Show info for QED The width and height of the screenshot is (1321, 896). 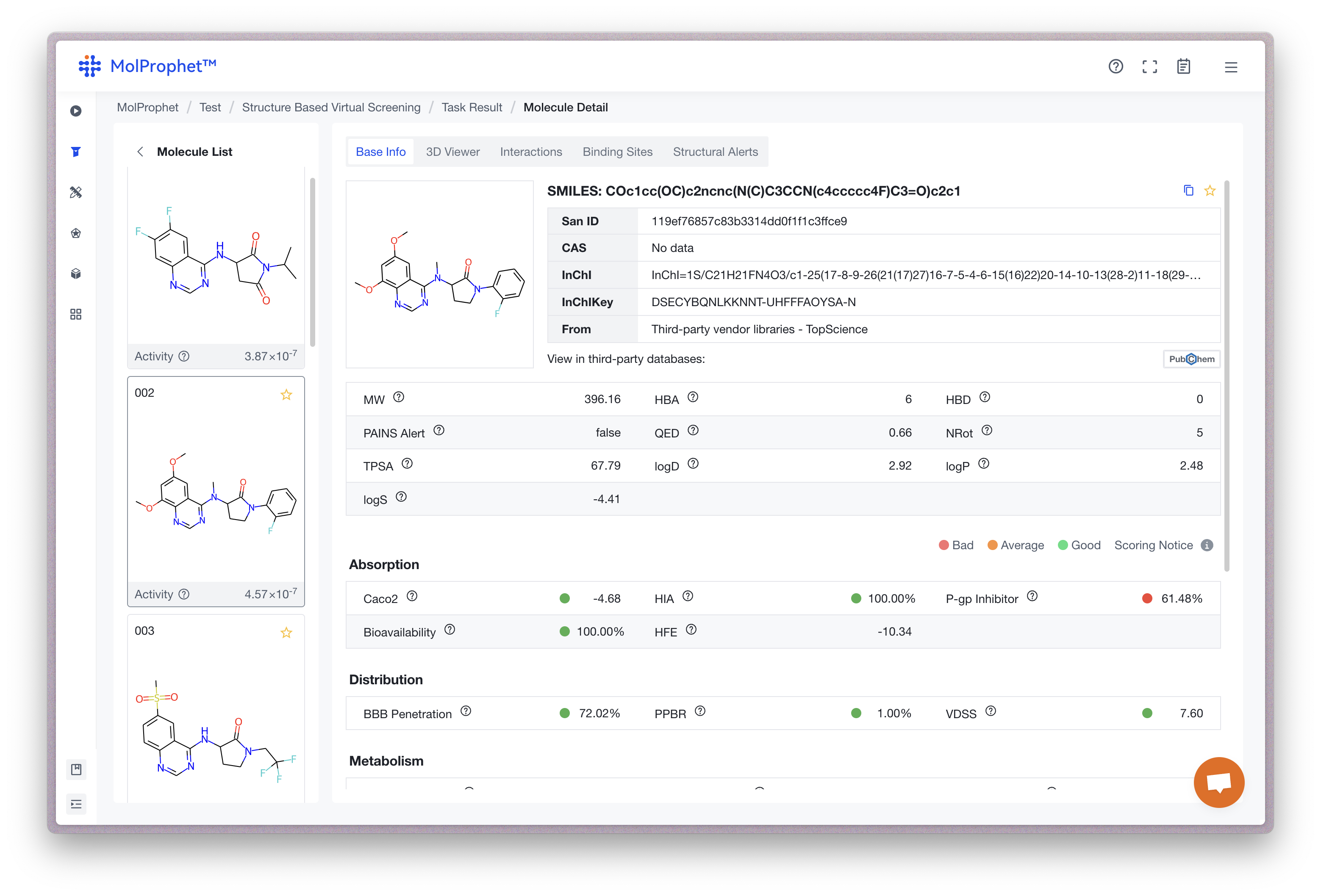tap(693, 430)
